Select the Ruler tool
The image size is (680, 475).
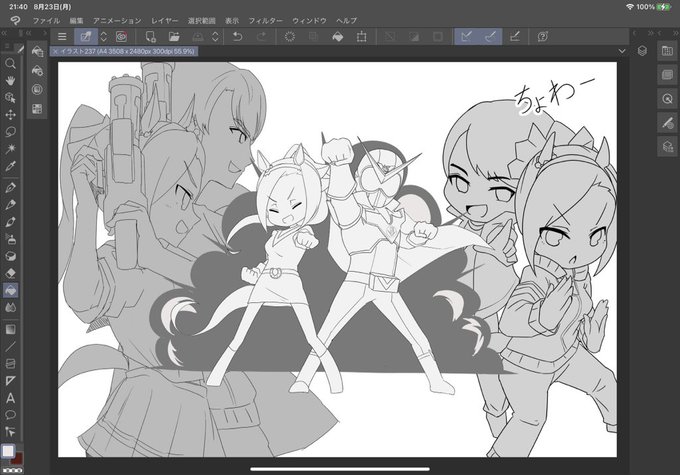click(x=10, y=381)
